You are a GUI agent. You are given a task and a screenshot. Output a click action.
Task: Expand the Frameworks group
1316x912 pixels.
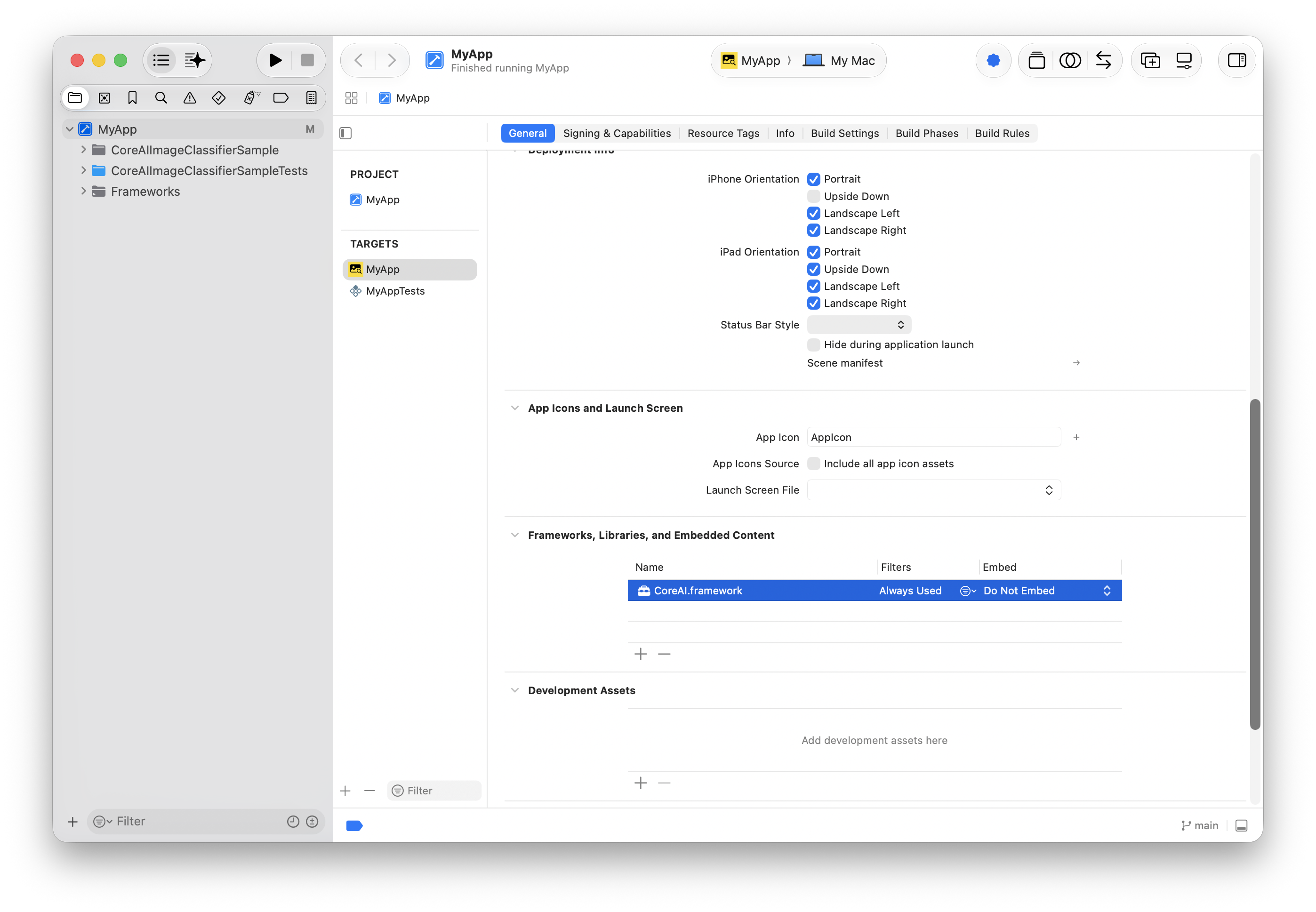point(83,191)
